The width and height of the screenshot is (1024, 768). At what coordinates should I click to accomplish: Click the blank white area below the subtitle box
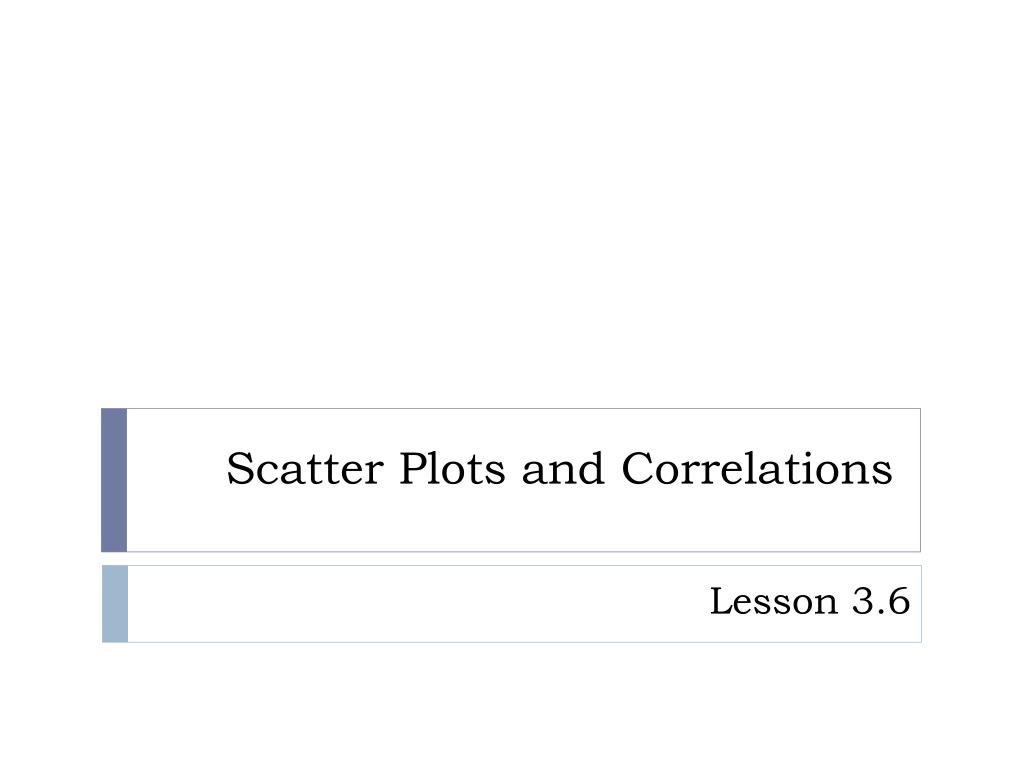point(512,705)
